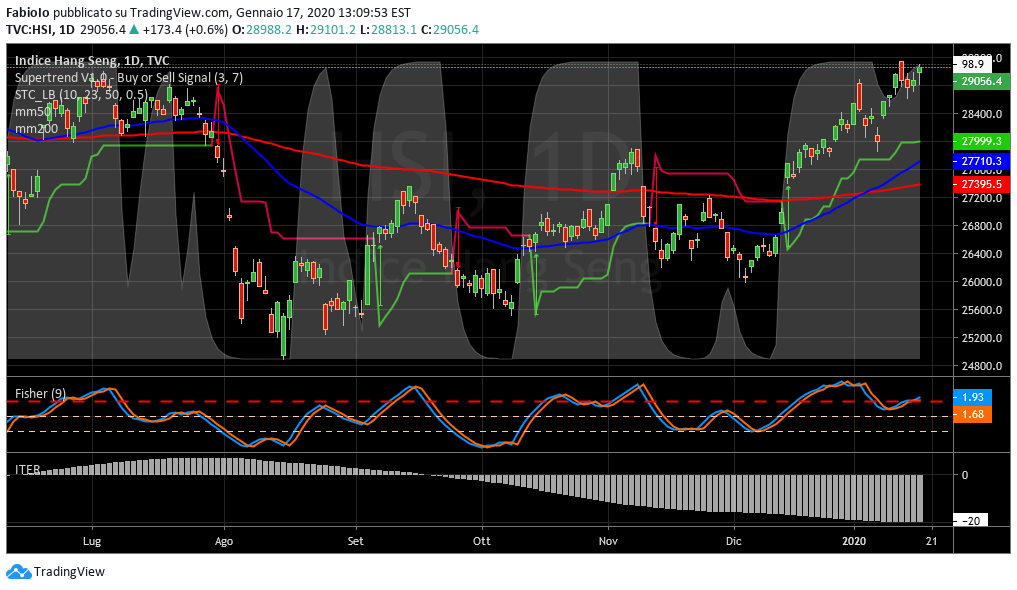Select the Supertrend V1.0 indicator legend
The height and width of the screenshot is (590, 1017).
tap(128, 78)
